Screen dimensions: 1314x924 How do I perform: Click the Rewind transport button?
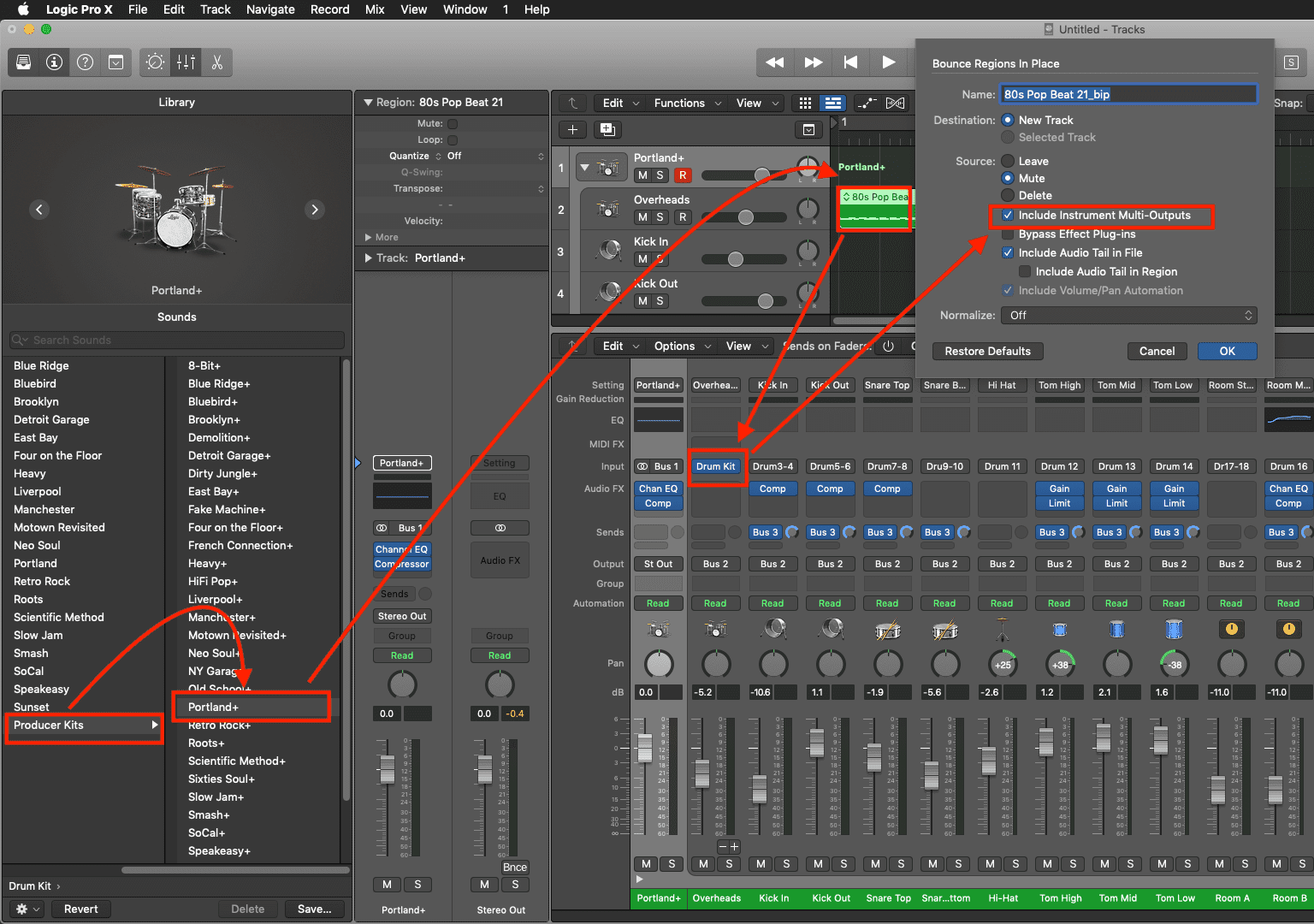[x=775, y=62]
